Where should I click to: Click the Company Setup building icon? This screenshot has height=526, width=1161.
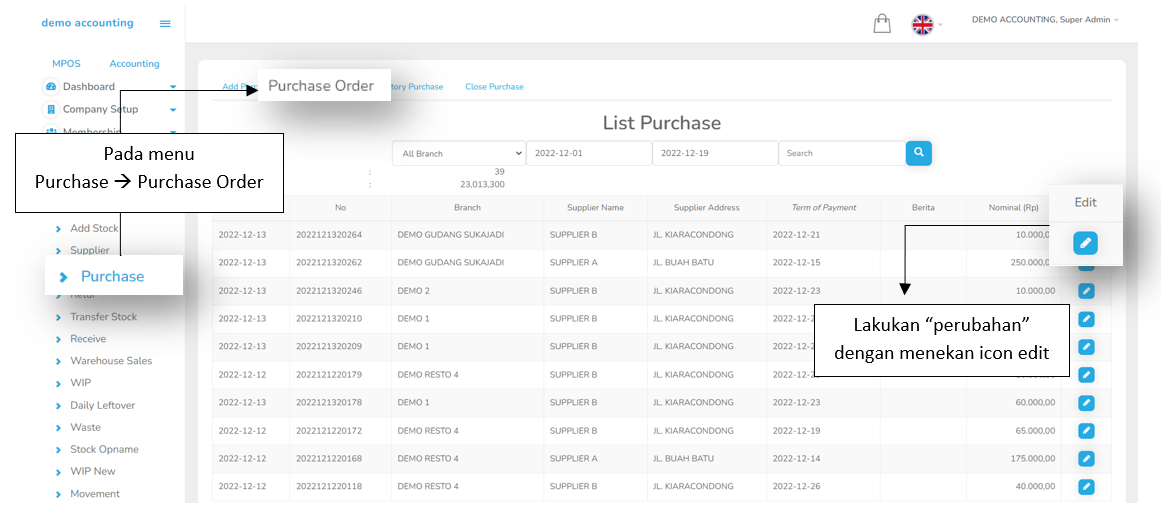coord(51,109)
